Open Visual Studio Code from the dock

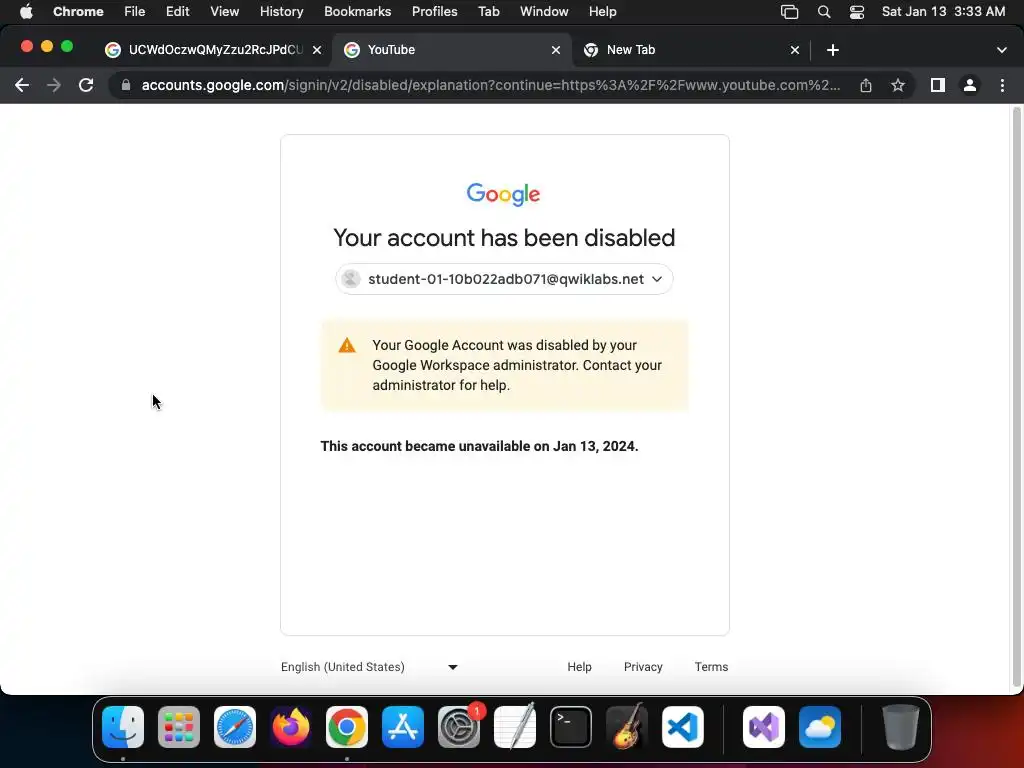683,727
